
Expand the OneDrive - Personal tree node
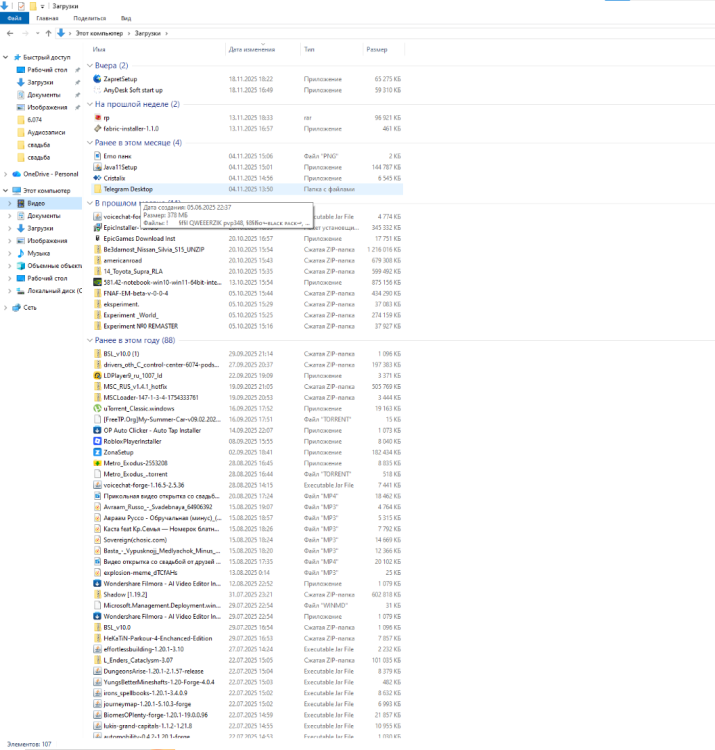pyautogui.click(x=6, y=174)
